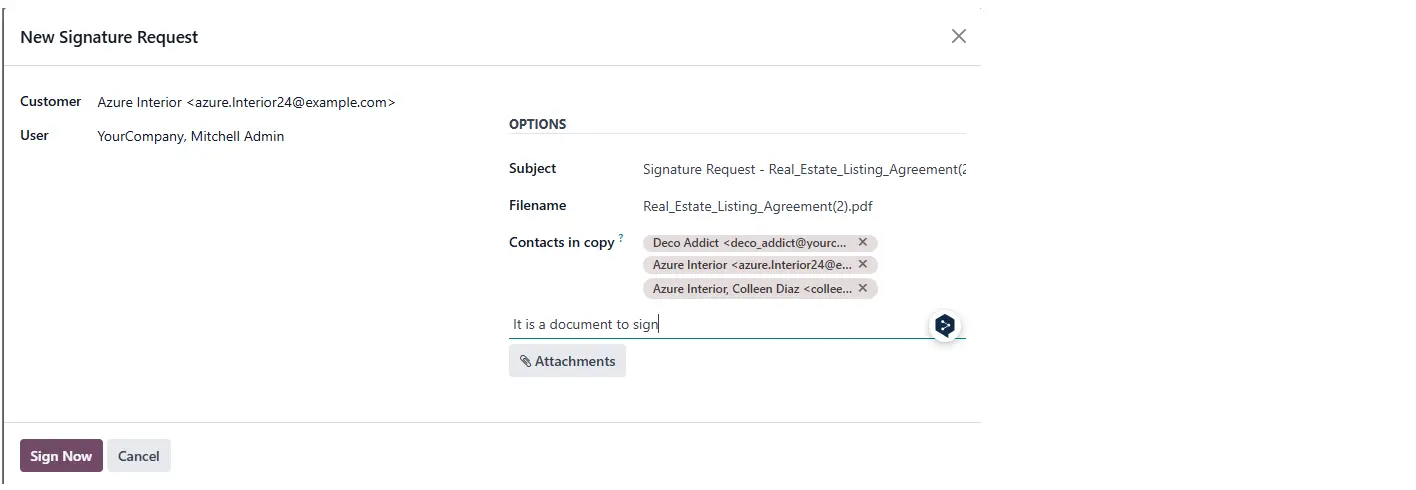Edit the Filename Real_Estate_Listing_Agreement(2).pdf field

click(x=804, y=207)
